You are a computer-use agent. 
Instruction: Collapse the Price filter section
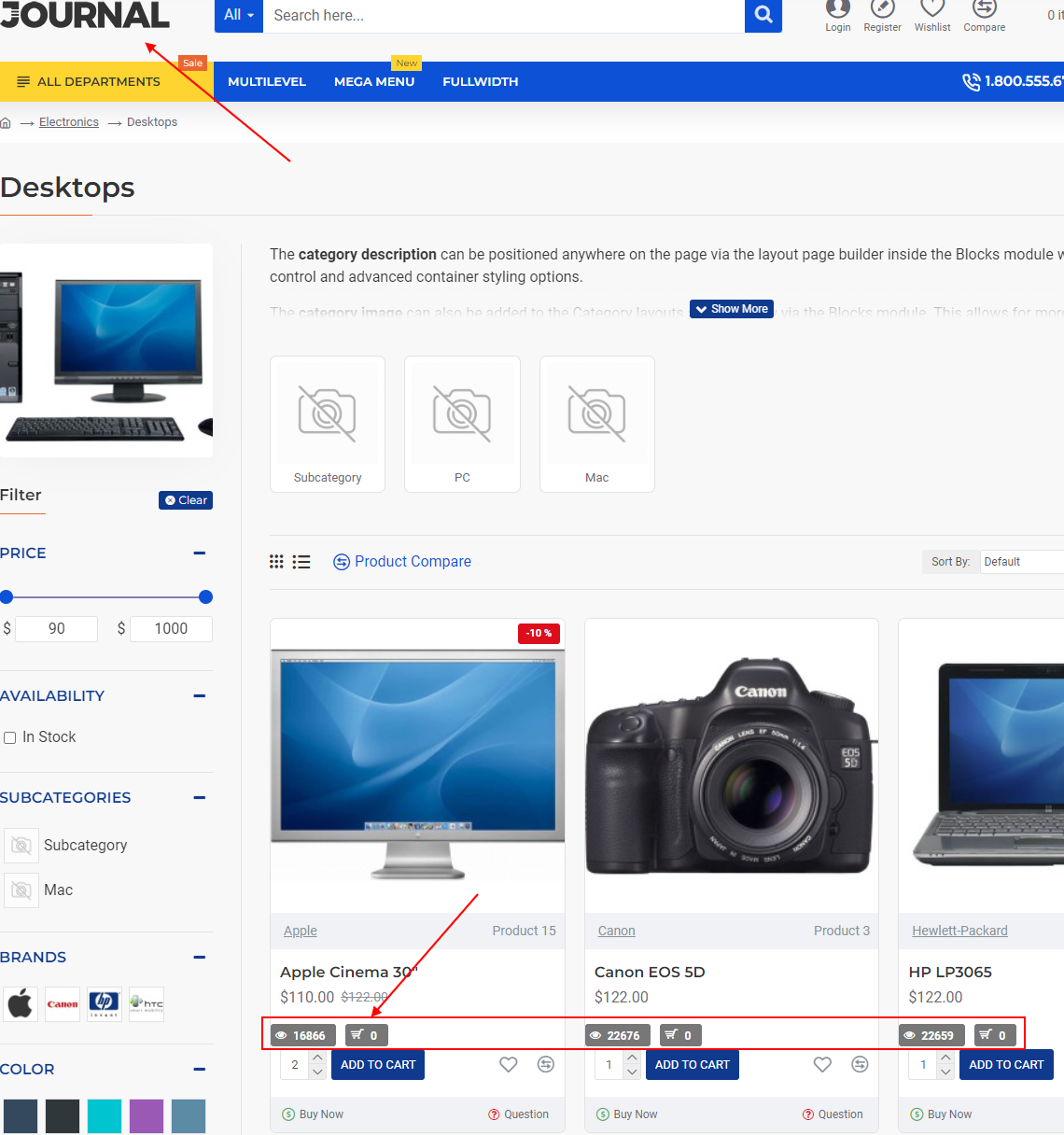tap(199, 553)
